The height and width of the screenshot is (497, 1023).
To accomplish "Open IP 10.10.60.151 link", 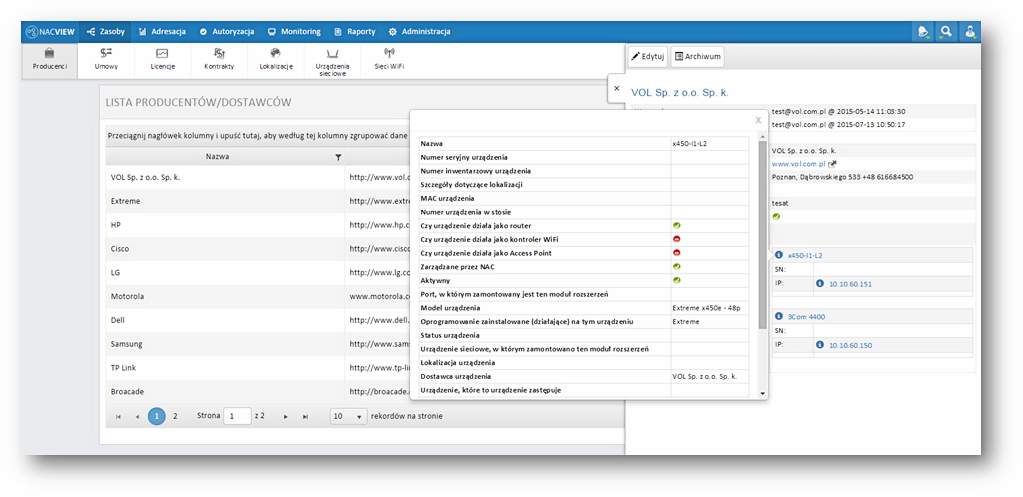I will pyautogui.click(x=850, y=284).
